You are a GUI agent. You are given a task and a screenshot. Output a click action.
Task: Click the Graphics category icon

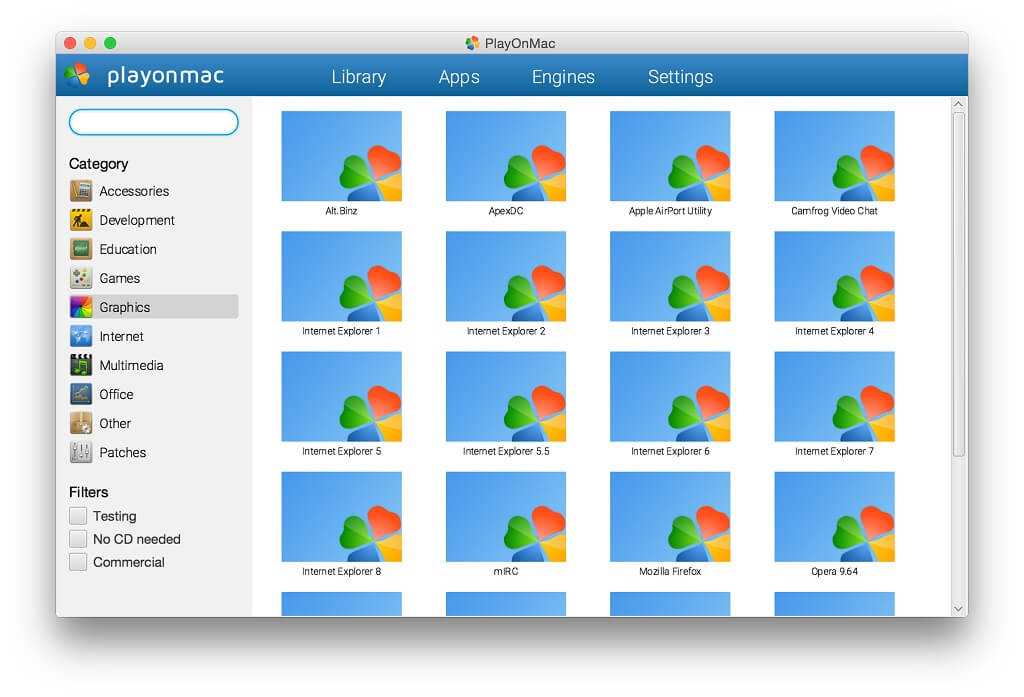[x=81, y=307]
